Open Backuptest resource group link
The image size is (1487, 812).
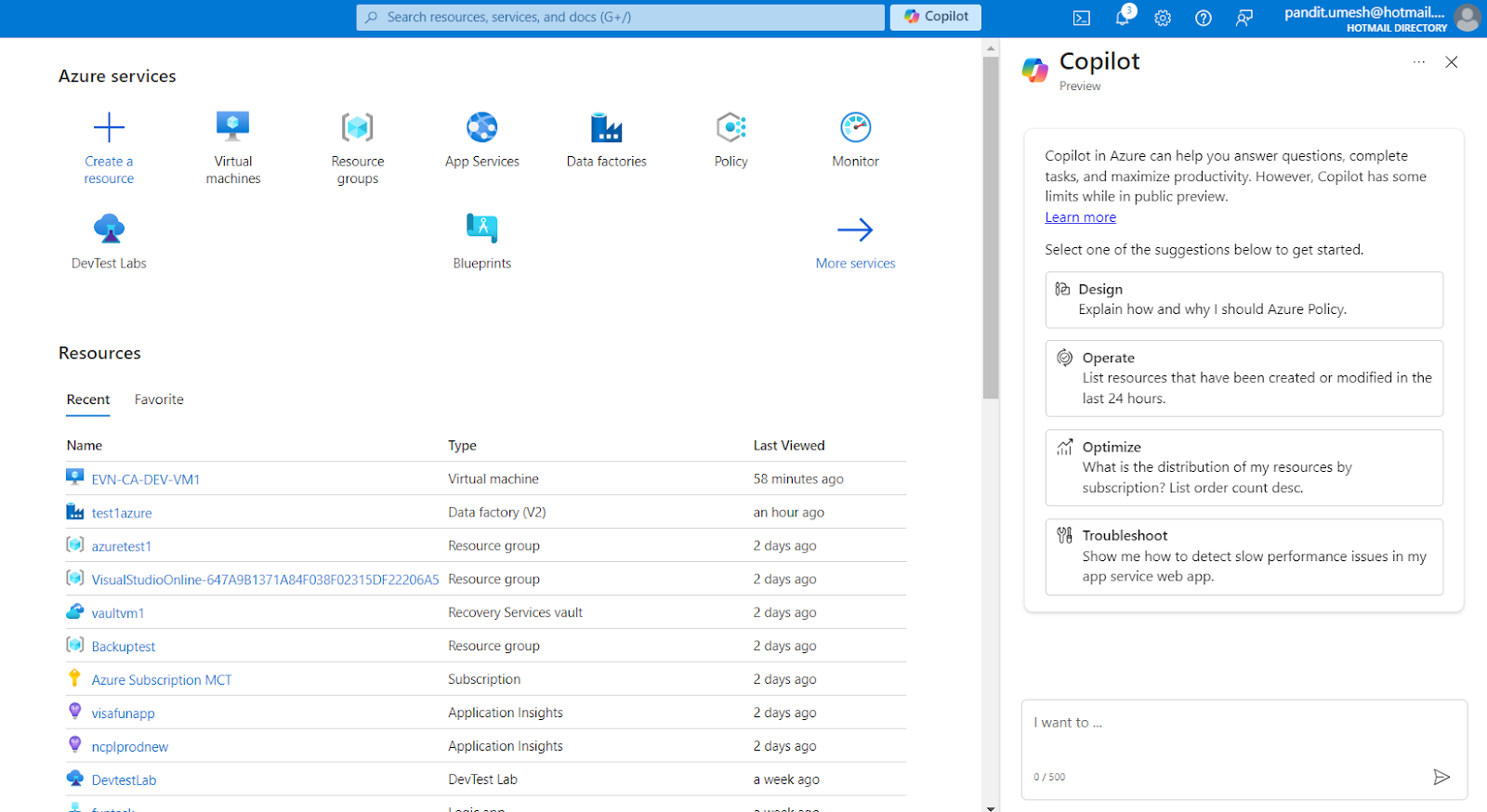tap(124, 647)
